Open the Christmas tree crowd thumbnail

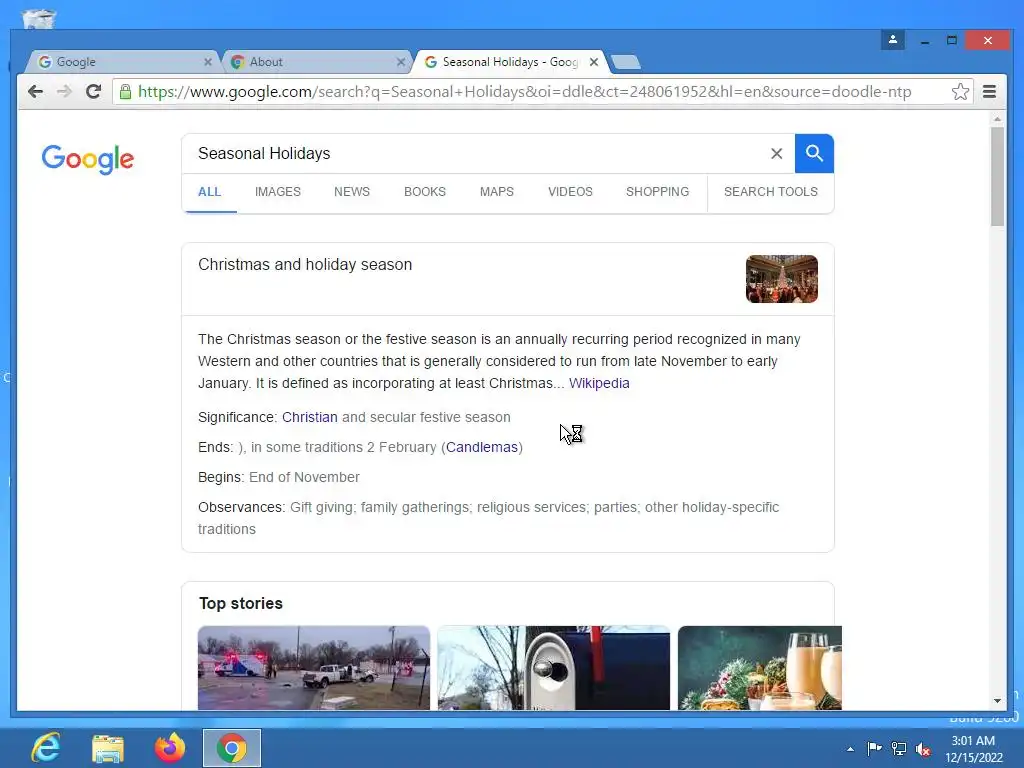(782, 279)
